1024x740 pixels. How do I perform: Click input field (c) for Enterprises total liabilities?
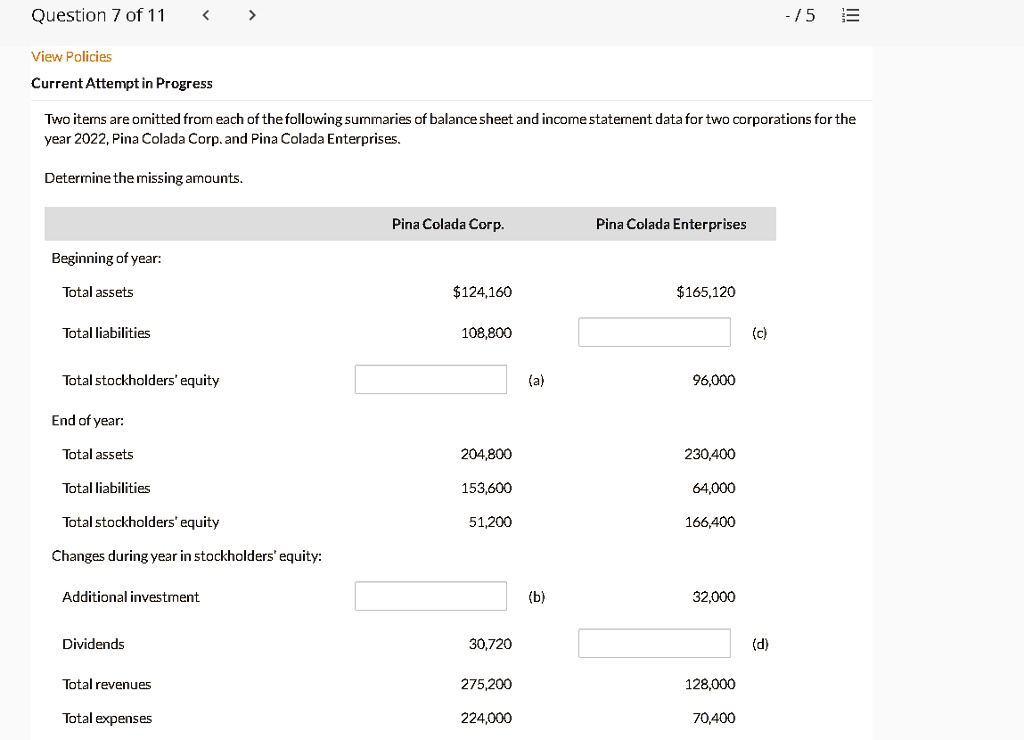click(654, 332)
